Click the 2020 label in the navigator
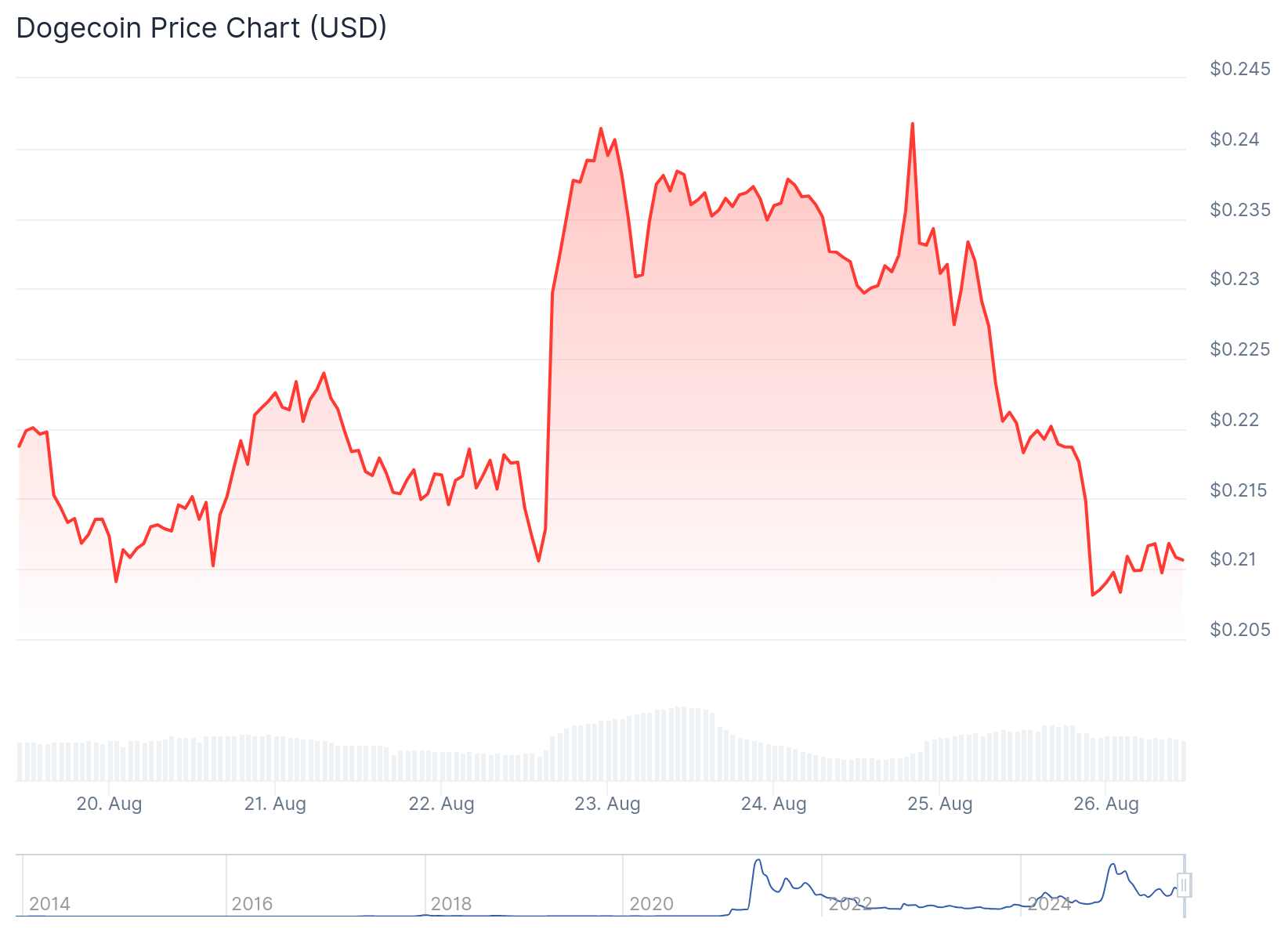The width and height of the screenshot is (1288, 940). point(651,904)
